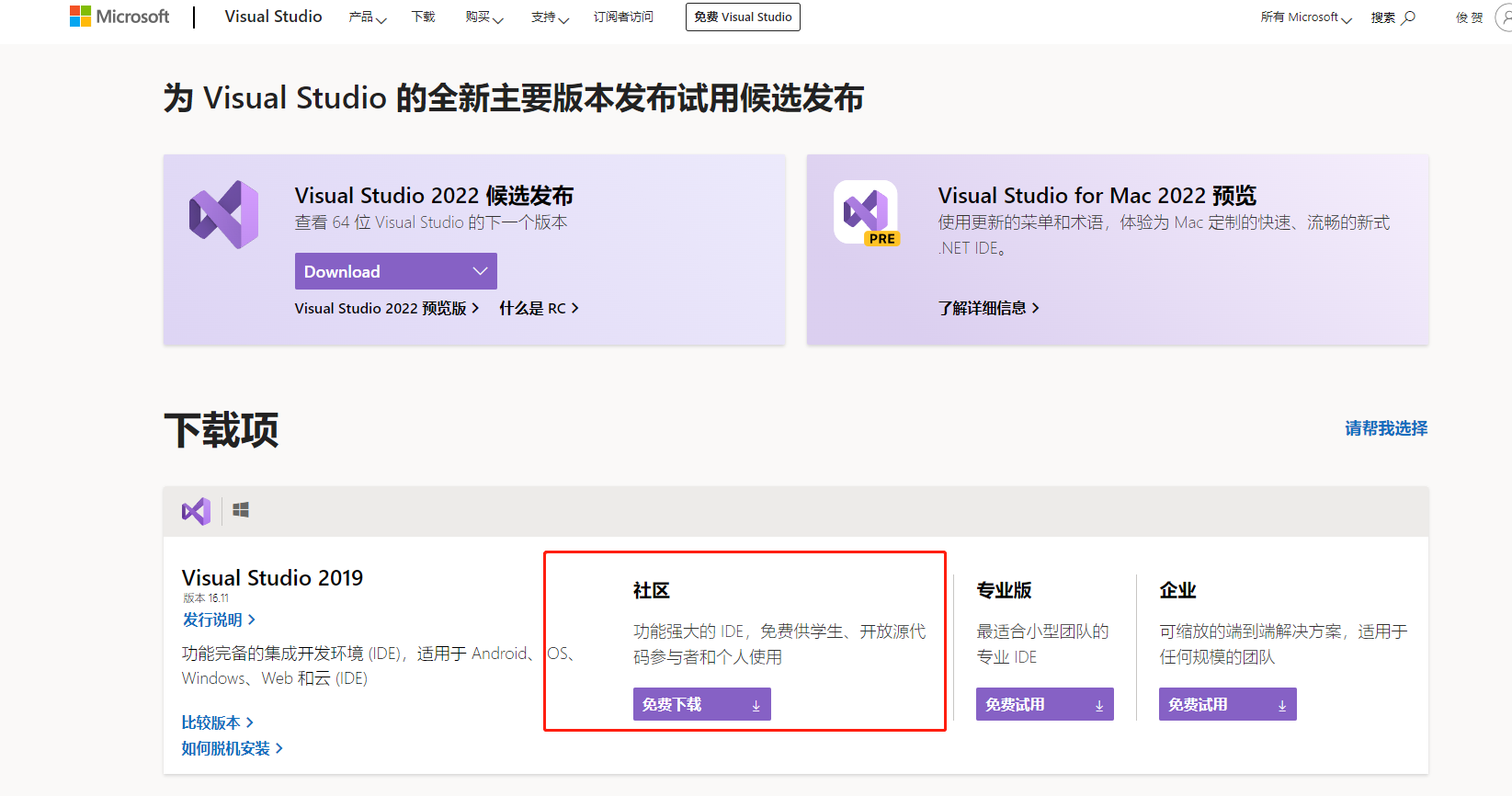Click the 专业版 edition heading

point(1004,590)
